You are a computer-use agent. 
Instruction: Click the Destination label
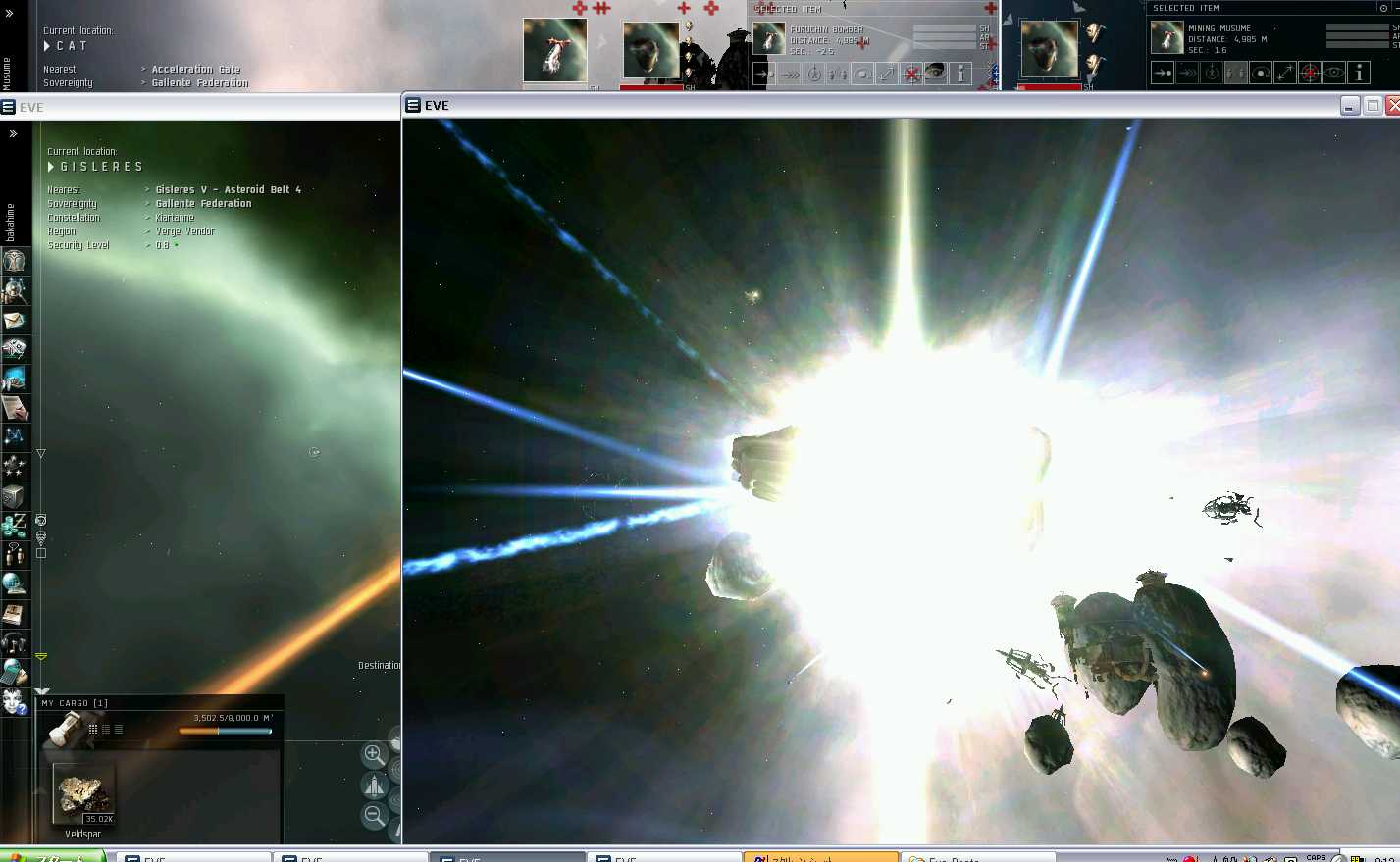coord(380,665)
